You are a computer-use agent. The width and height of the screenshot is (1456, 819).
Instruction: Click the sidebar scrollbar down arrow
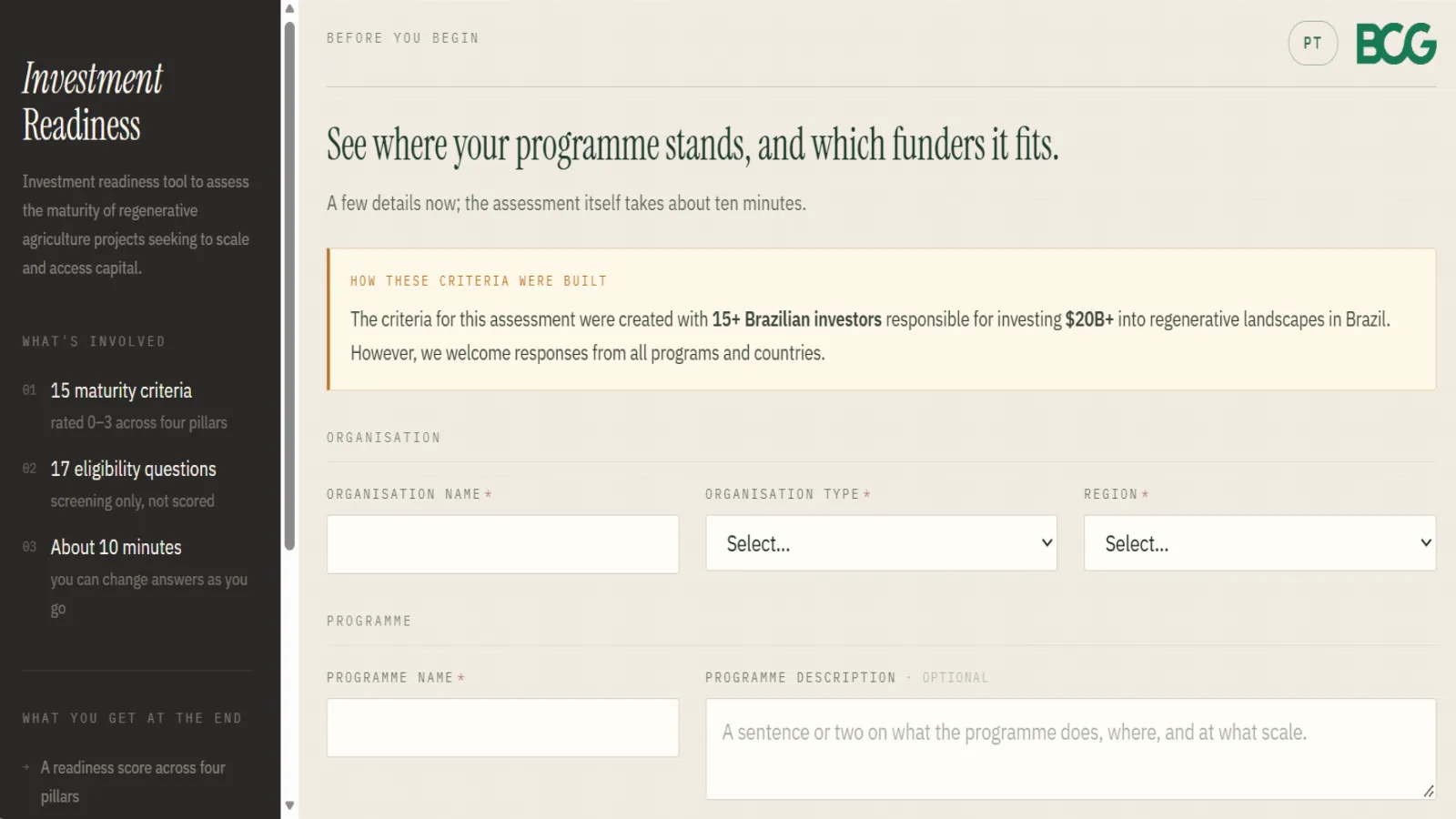289,805
